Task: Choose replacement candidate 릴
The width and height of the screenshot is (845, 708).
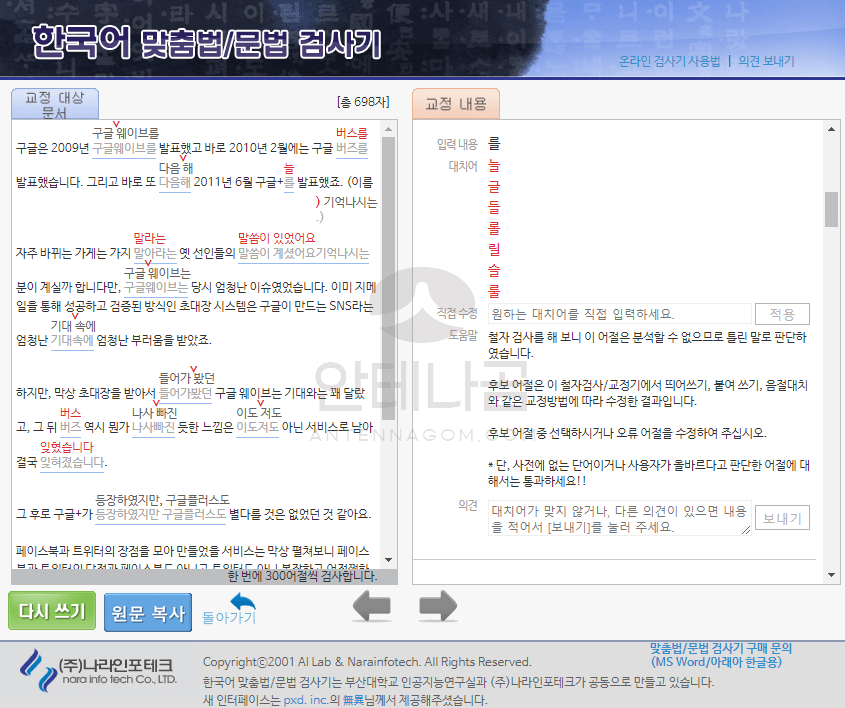Action: [x=494, y=249]
